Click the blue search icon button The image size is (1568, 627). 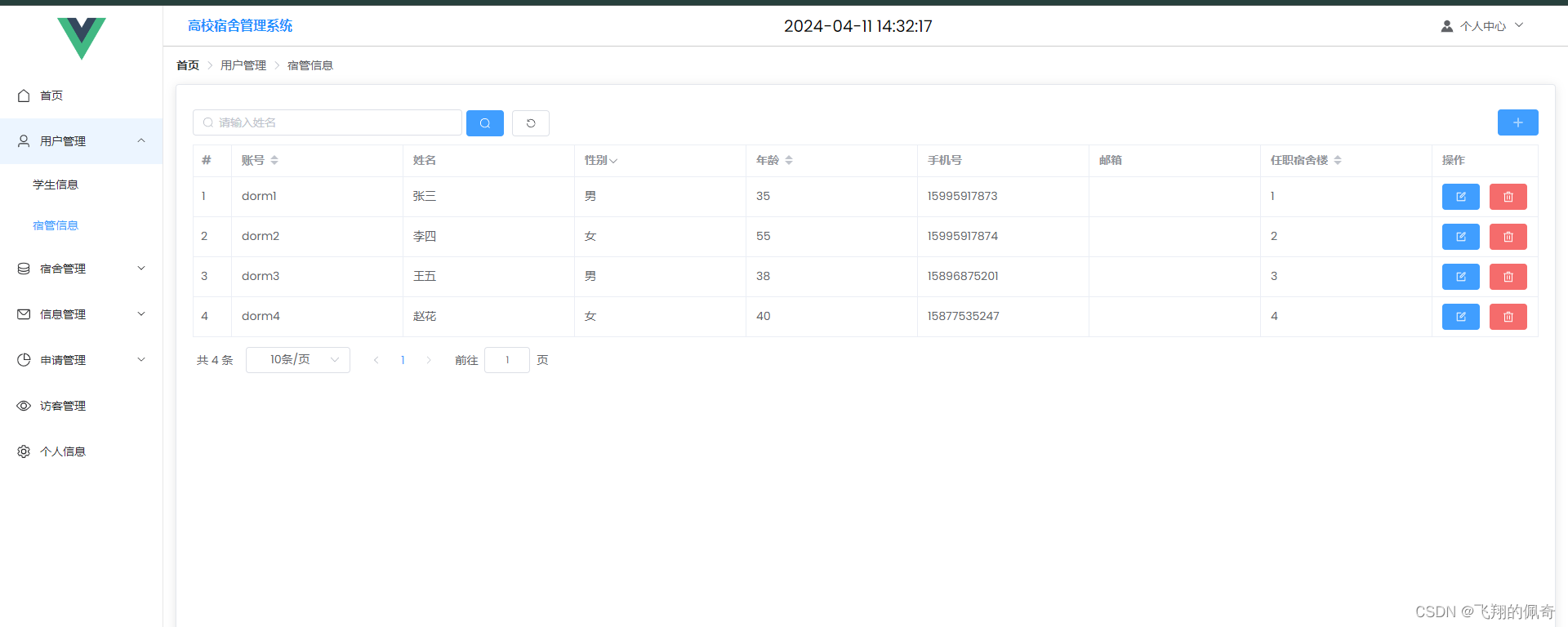coord(485,123)
